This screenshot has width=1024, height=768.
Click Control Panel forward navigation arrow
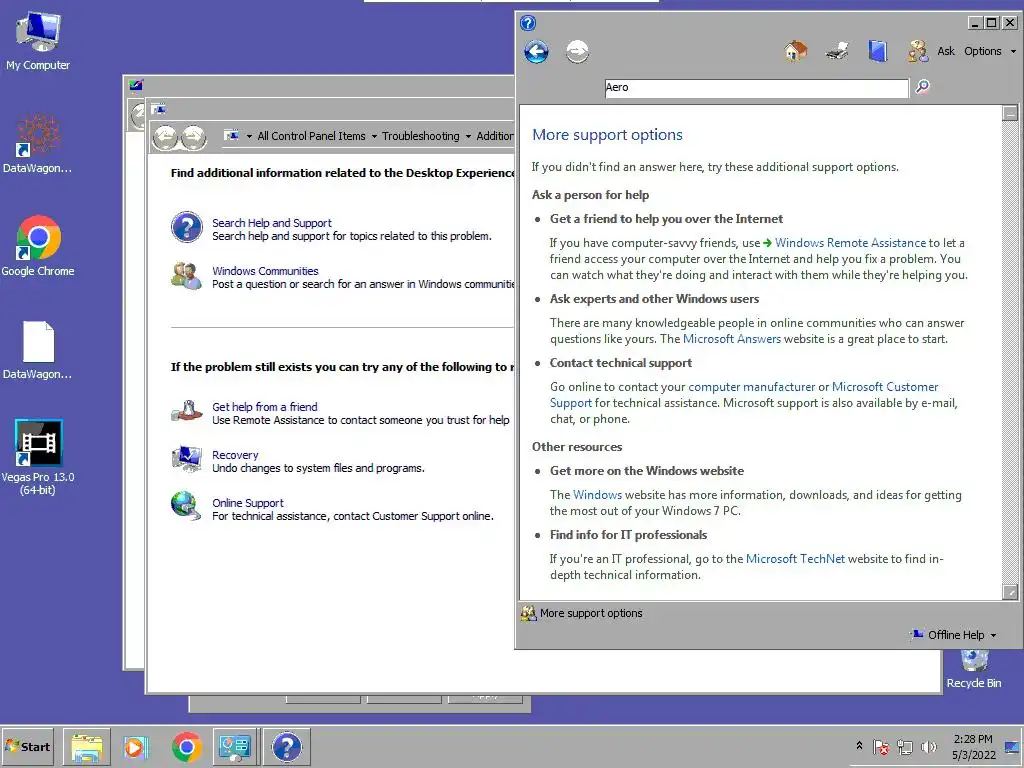193,137
